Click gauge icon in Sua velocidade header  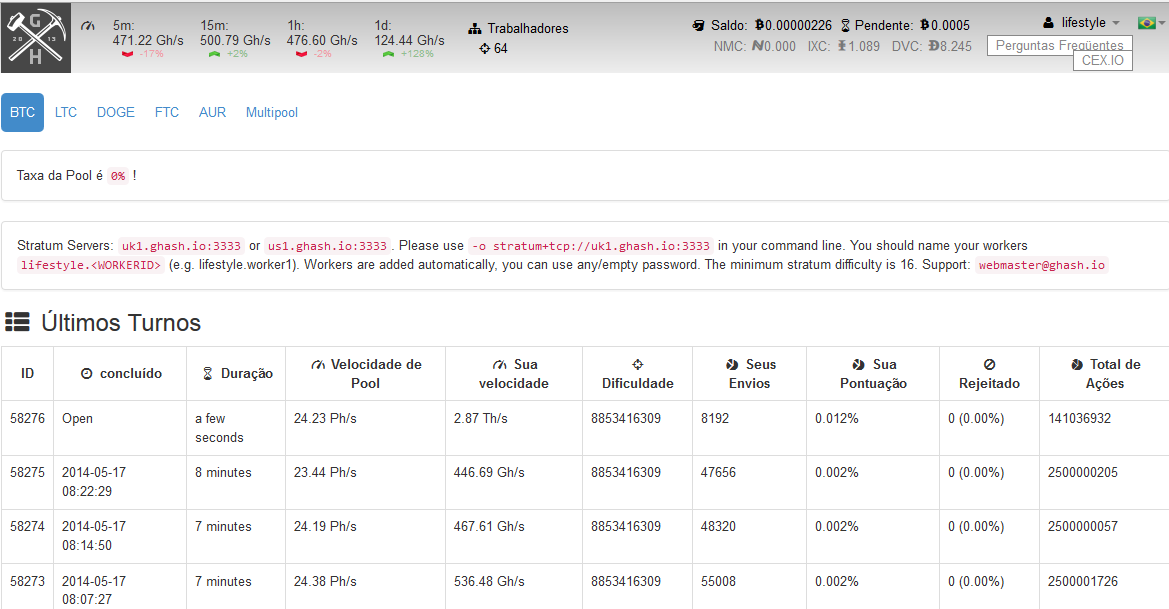point(500,365)
